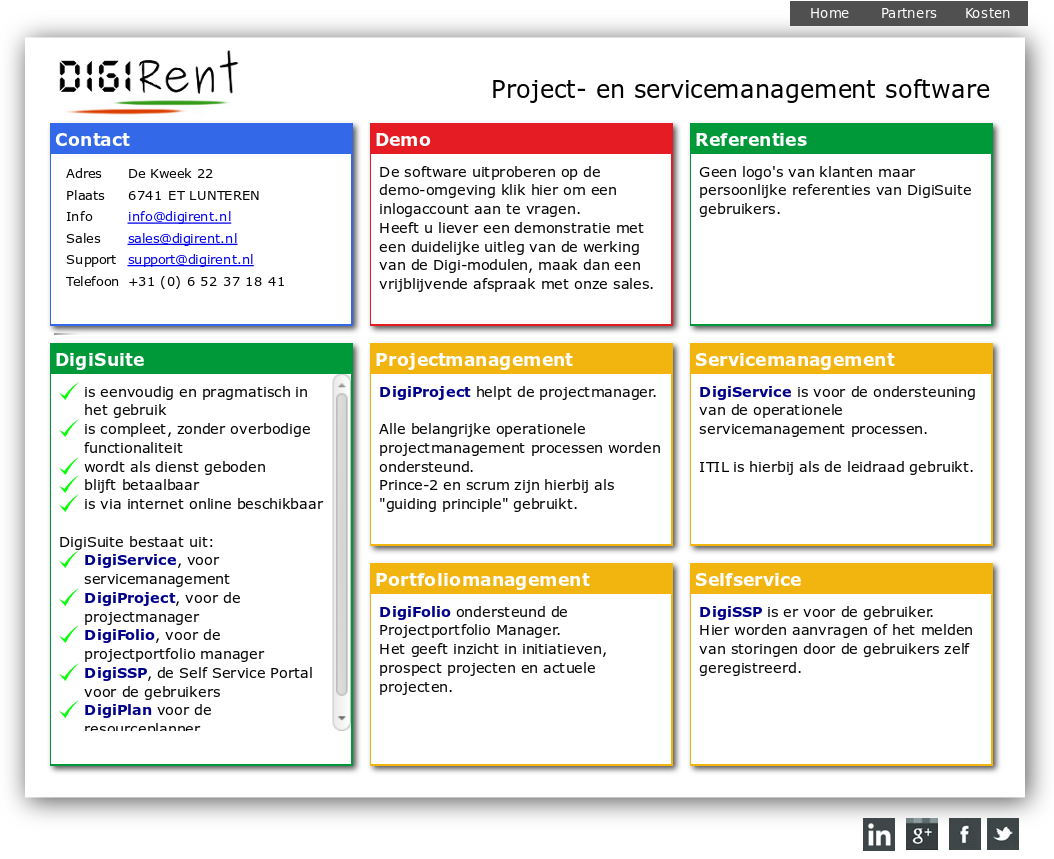Click DigiService link in Servicemanagement card
Viewport: 1054px width, 859px height.
click(745, 392)
